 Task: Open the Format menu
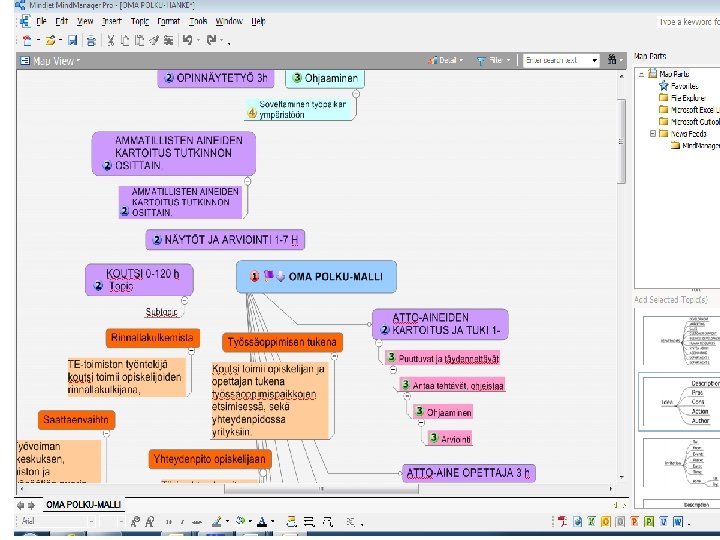169,21
